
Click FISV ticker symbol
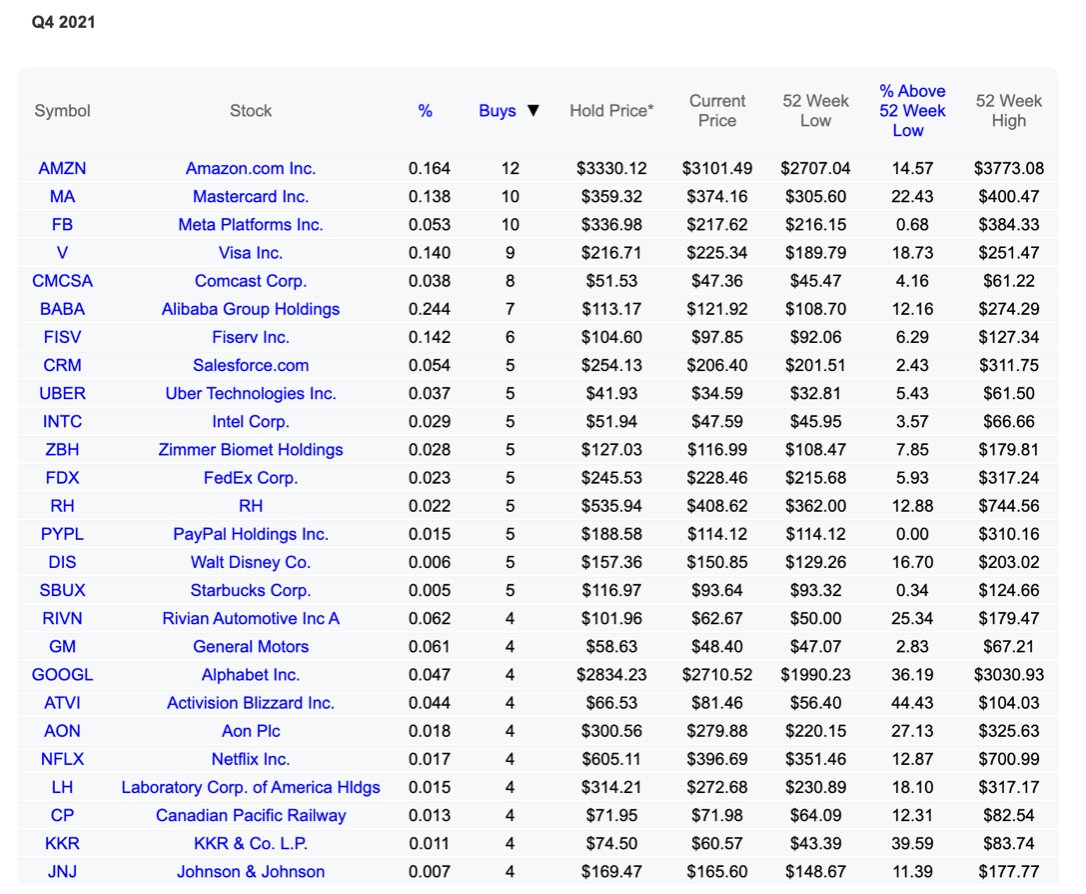(x=62, y=337)
